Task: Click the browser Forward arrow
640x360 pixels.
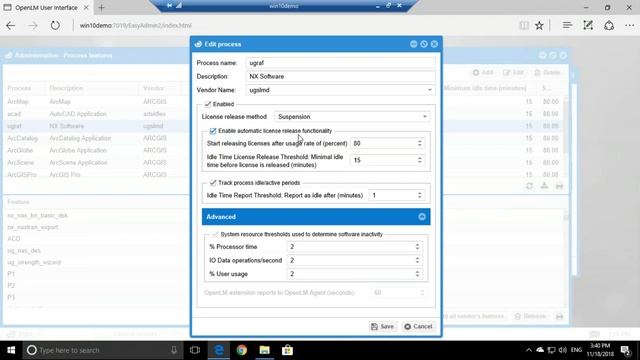Action: click(x=33, y=25)
